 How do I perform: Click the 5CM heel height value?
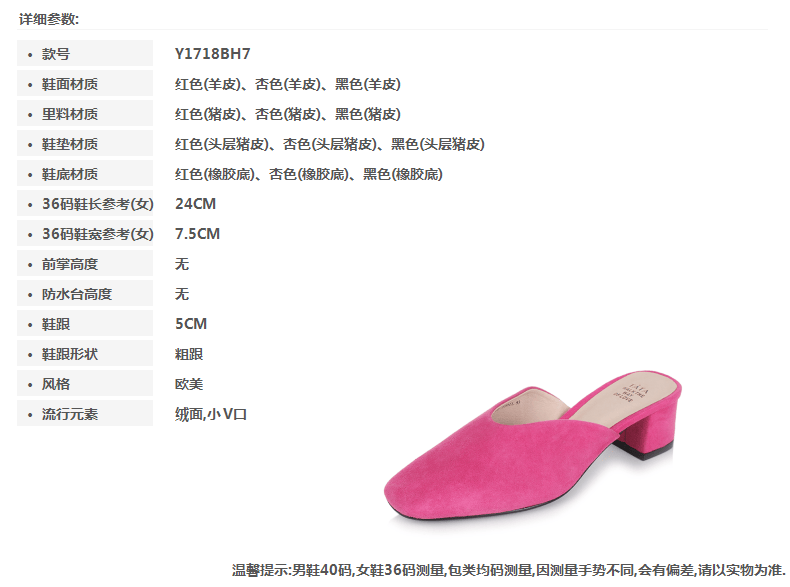(x=191, y=323)
